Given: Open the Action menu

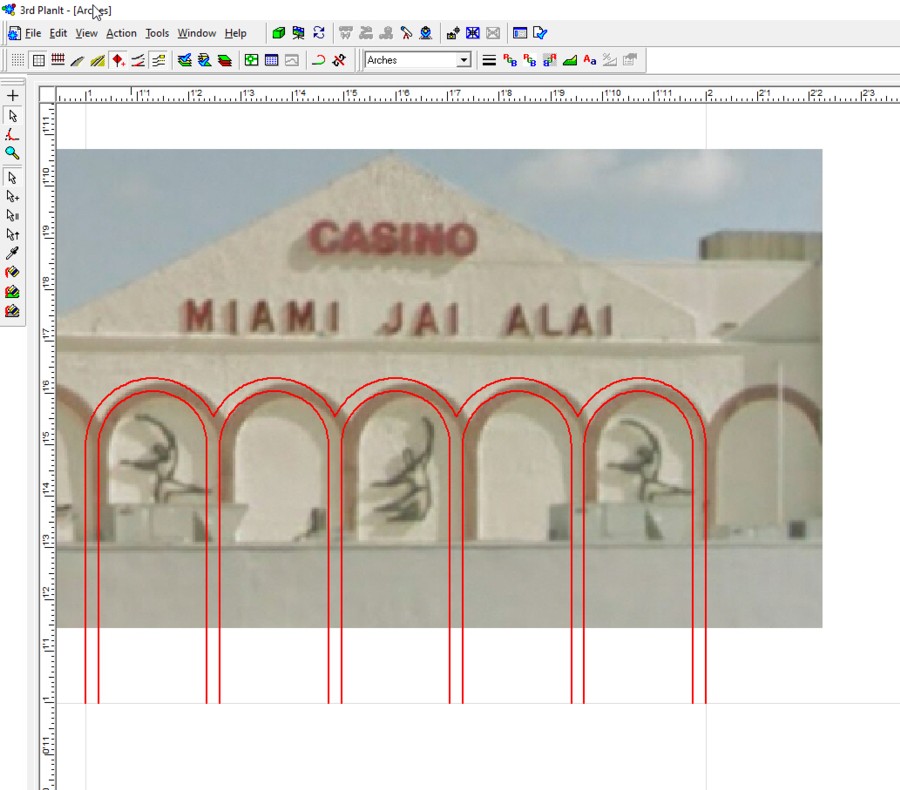Looking at the screenshot, I should [x=121, y=33].
